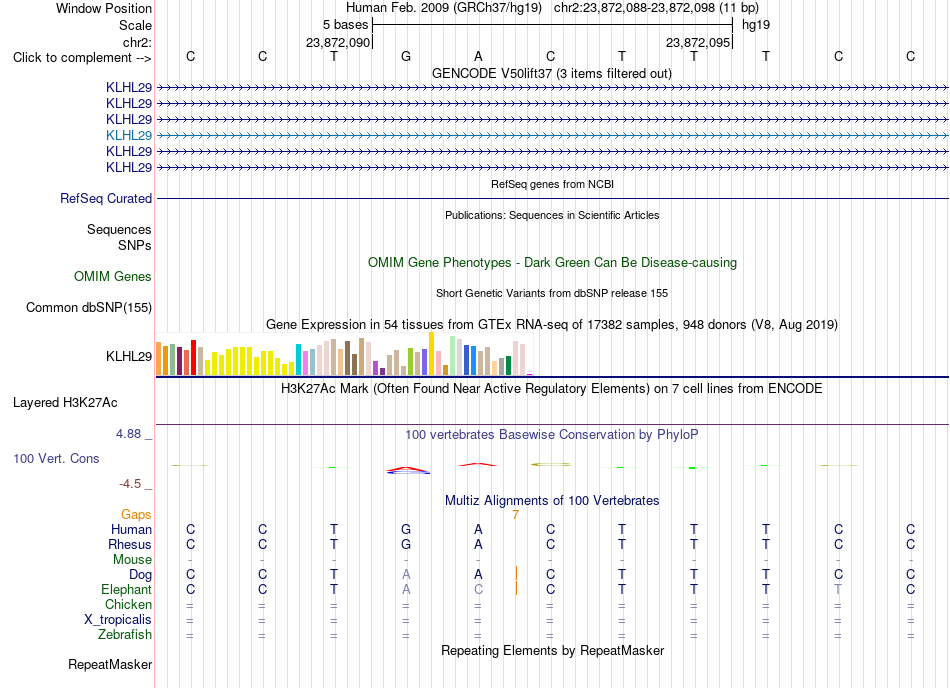Click the Mouse species label

pyautogui.click(x=132, y=560)
